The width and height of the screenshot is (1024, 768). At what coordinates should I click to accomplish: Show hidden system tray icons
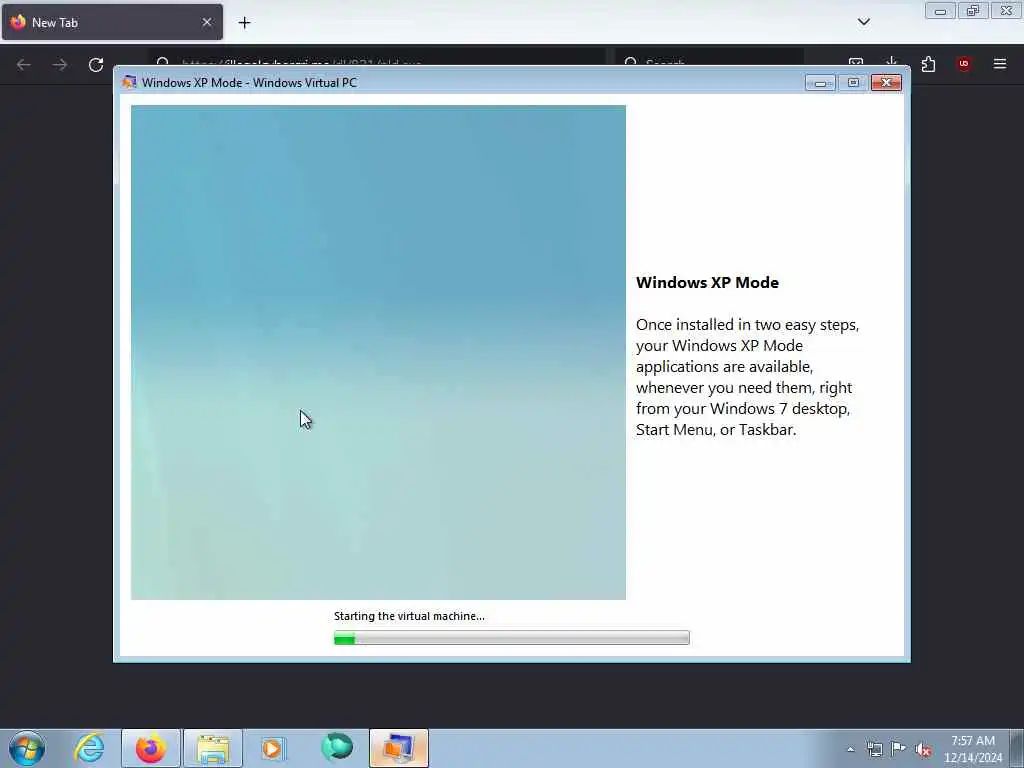tap(850, 749)
